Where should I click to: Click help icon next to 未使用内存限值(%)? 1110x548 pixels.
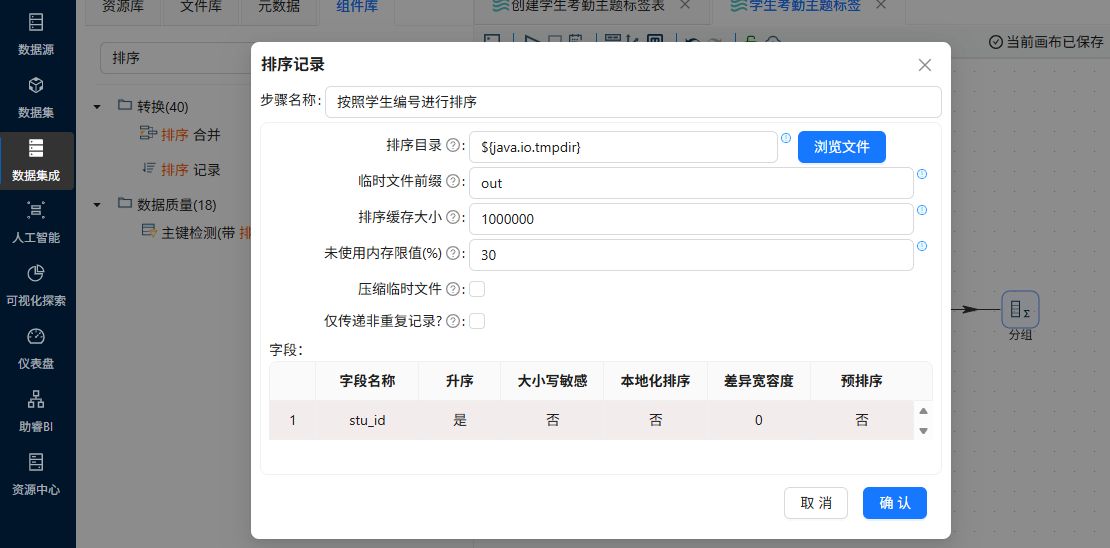coord(452,254)
